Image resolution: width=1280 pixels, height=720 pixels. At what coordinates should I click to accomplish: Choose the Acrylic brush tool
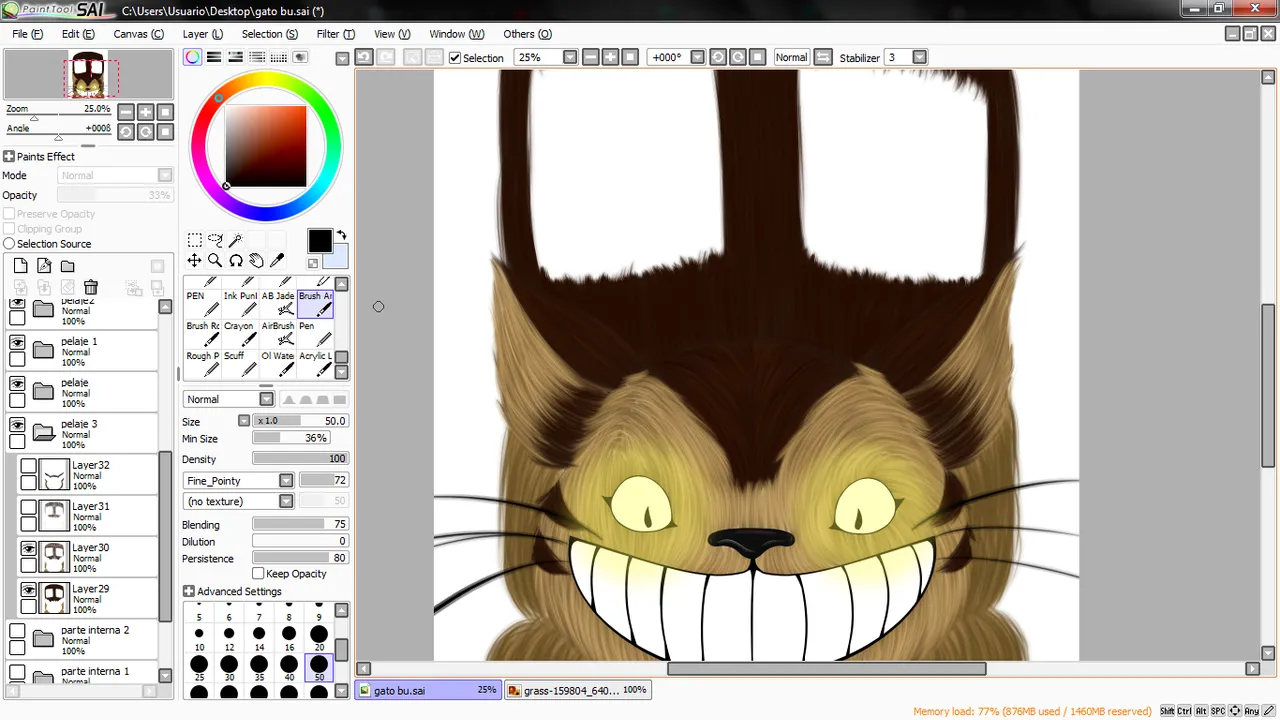pos(315,364)
